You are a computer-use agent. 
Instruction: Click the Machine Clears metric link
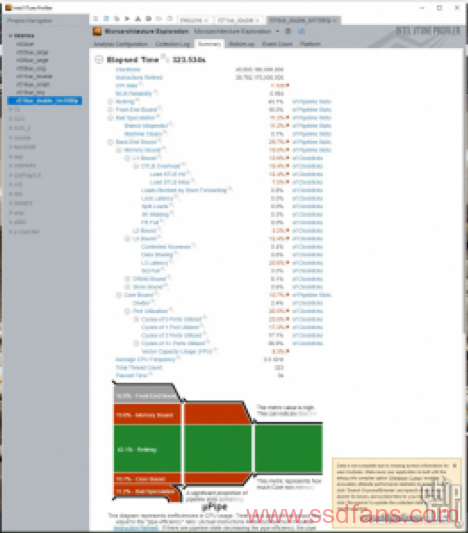[143, 134]
